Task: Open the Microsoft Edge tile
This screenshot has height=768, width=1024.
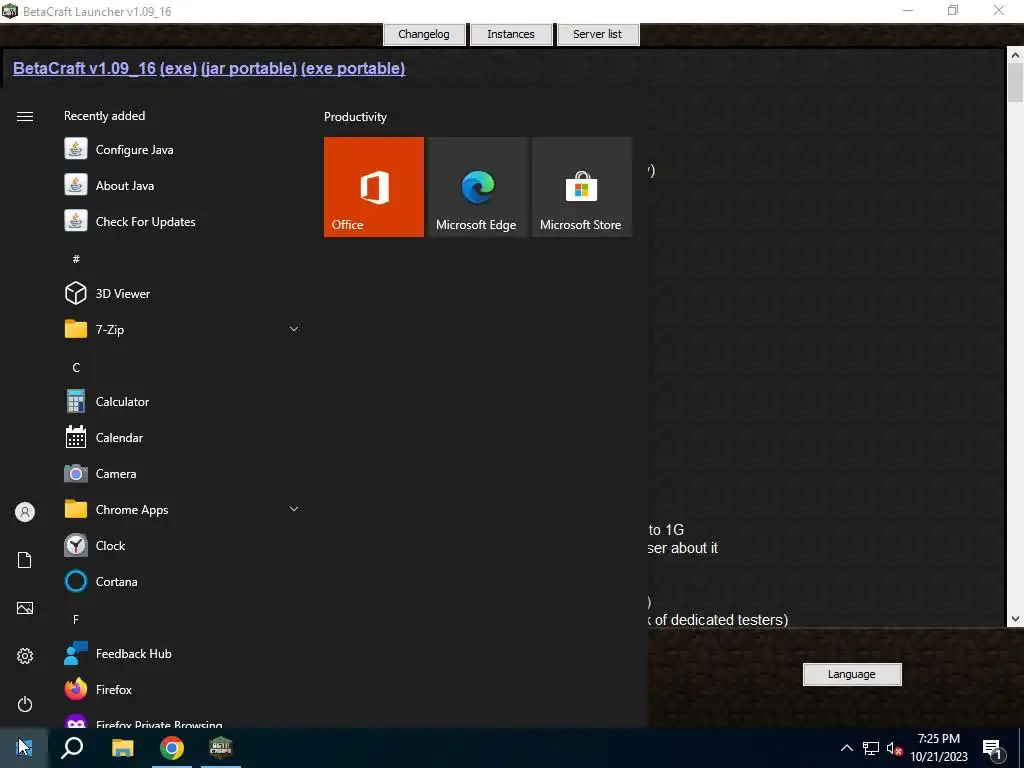Action: [x=477, y=187]
